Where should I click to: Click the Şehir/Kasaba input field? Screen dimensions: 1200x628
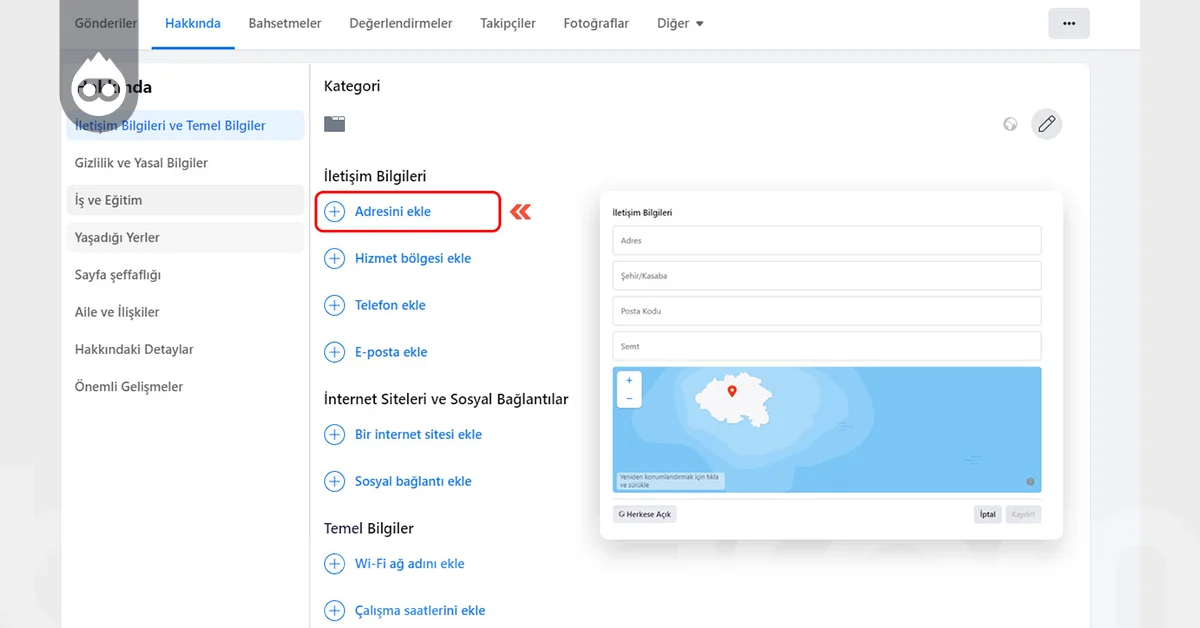tap(826, 275)
